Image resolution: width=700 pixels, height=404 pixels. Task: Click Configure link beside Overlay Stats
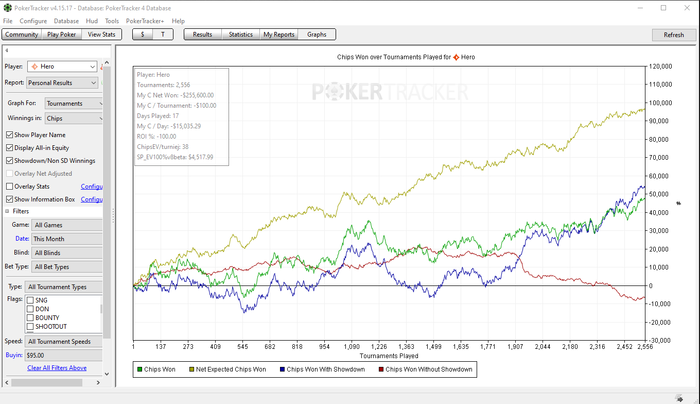point(92,187)
